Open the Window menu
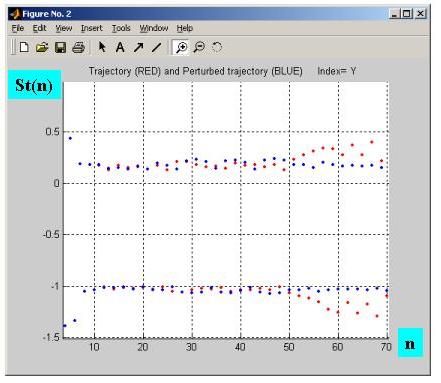Image resolution: width=441 pixels, height=383 pixels. pyautogui.click(x=154, y=28)
